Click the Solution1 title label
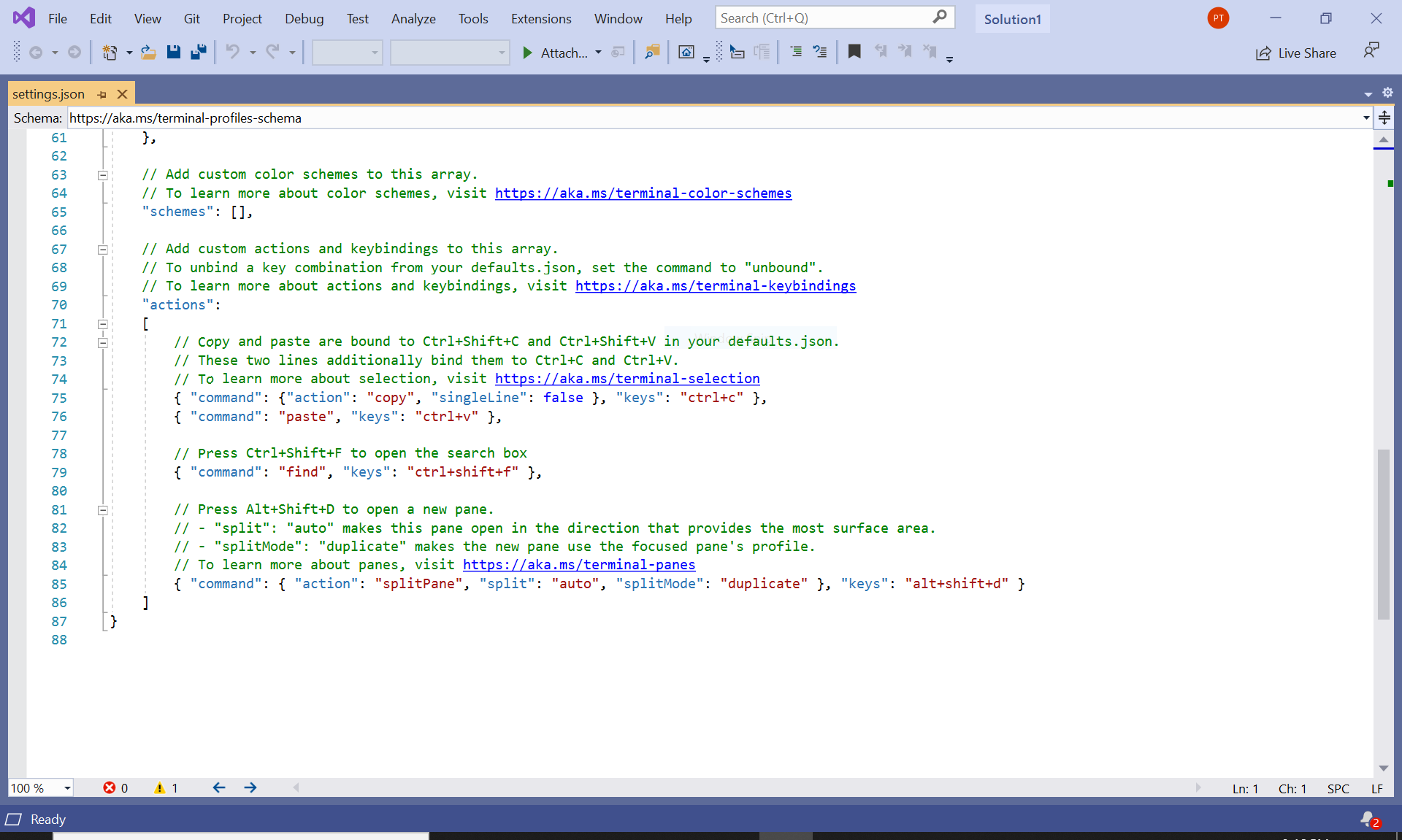 [1012, 19]
